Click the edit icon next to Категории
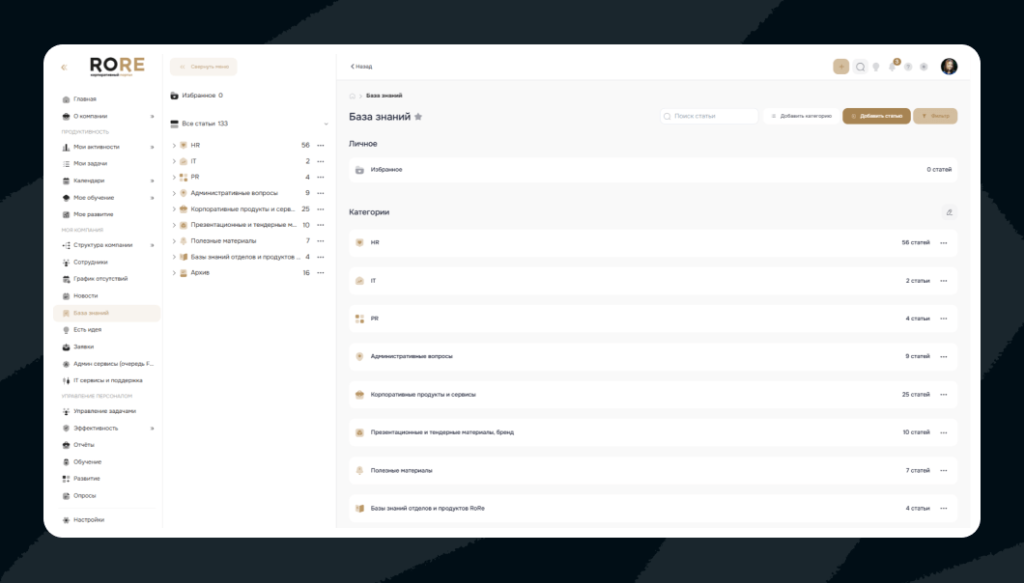1024x583 pixels. [x=949, y=212]
